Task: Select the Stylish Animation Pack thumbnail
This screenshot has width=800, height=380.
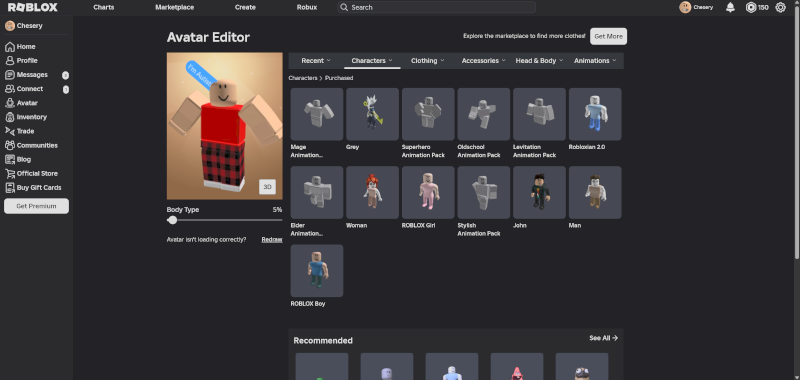Action: (484, 192)
